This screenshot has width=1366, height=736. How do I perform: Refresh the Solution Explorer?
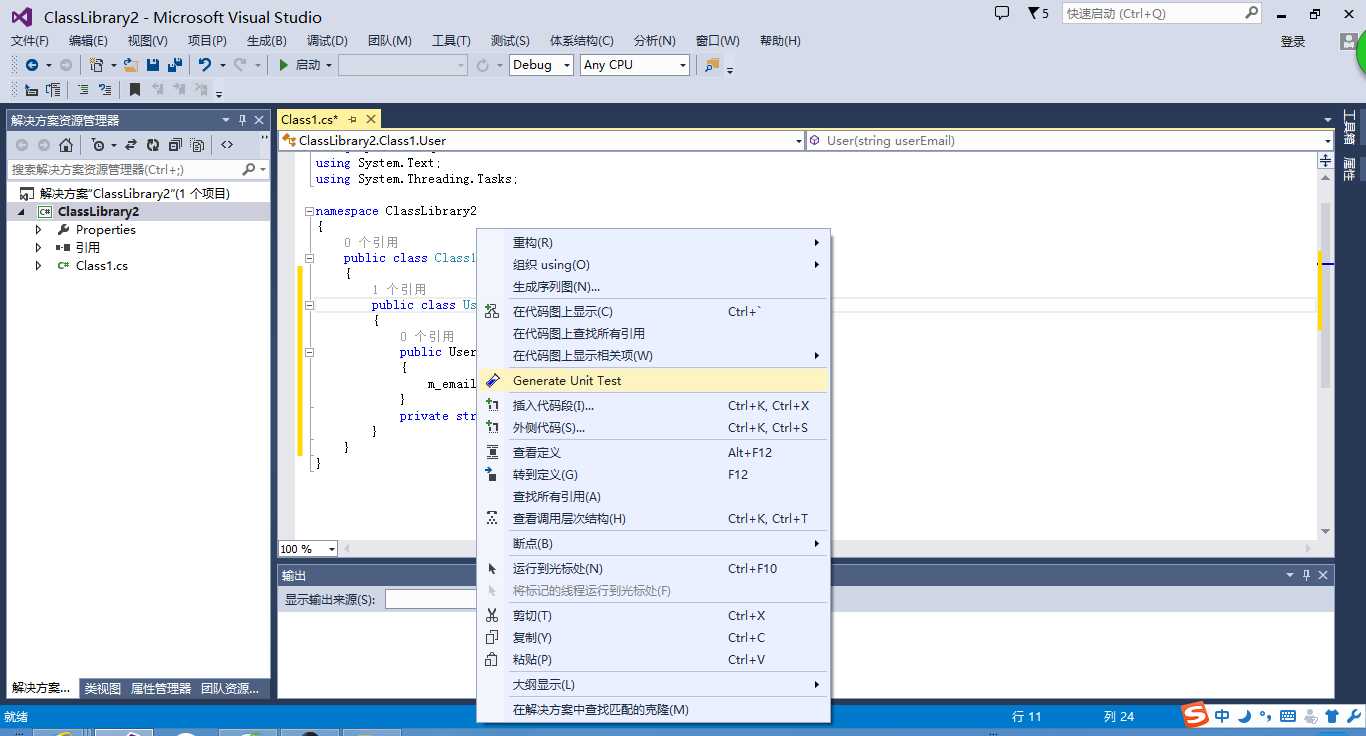point(153,145)
